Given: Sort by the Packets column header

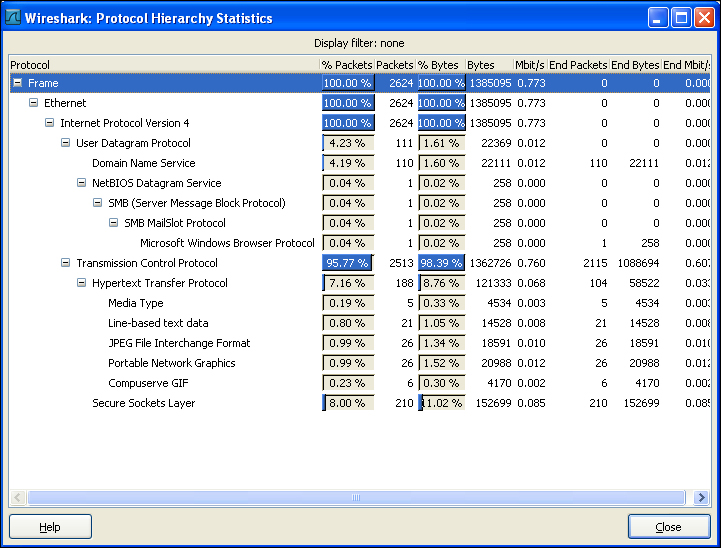Looking at the screenshot, I should click(395, 65).
